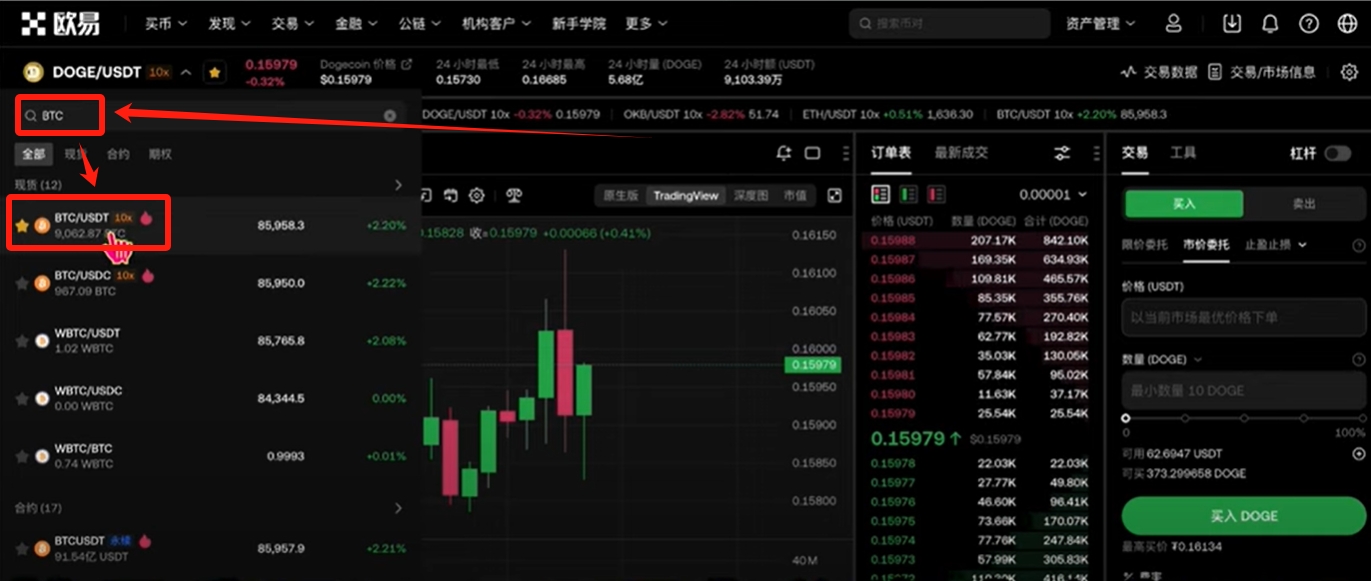
Task: Switch chart to 原生版 view
Action: point(620,195)
